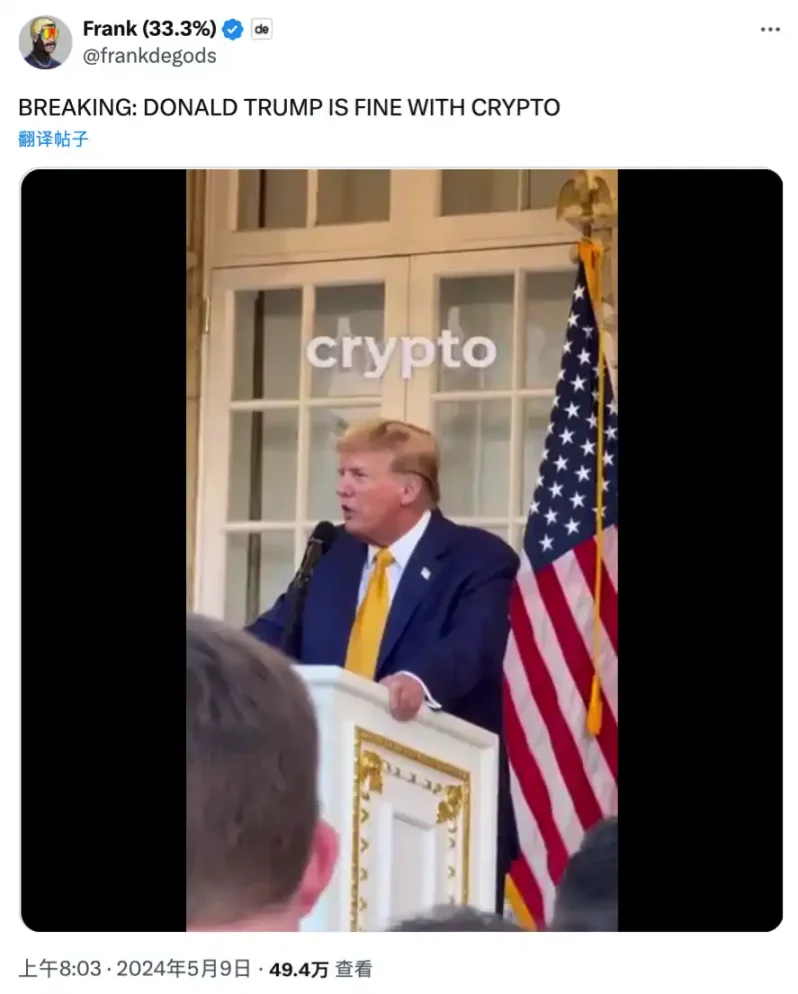Select the BREAKING: DONALD TRUMP tweet text

(x=289, y=108)
